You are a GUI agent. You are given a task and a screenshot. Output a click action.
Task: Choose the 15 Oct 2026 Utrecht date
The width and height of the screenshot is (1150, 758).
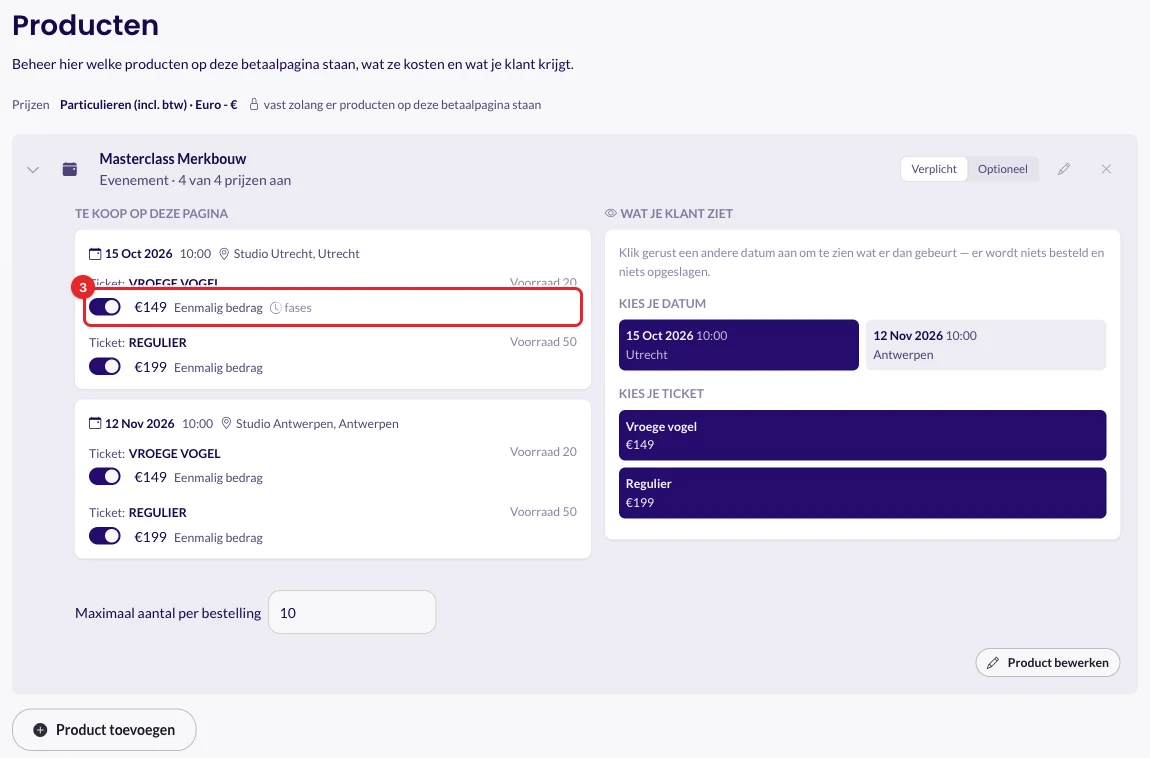739,345
